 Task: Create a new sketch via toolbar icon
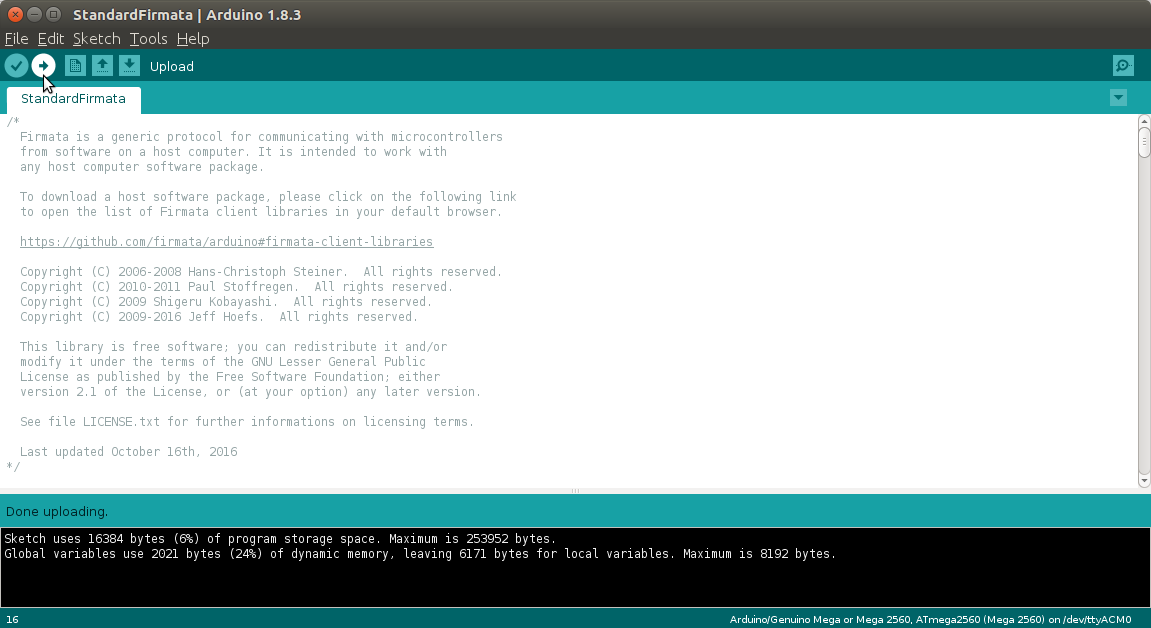pos(75,65)
